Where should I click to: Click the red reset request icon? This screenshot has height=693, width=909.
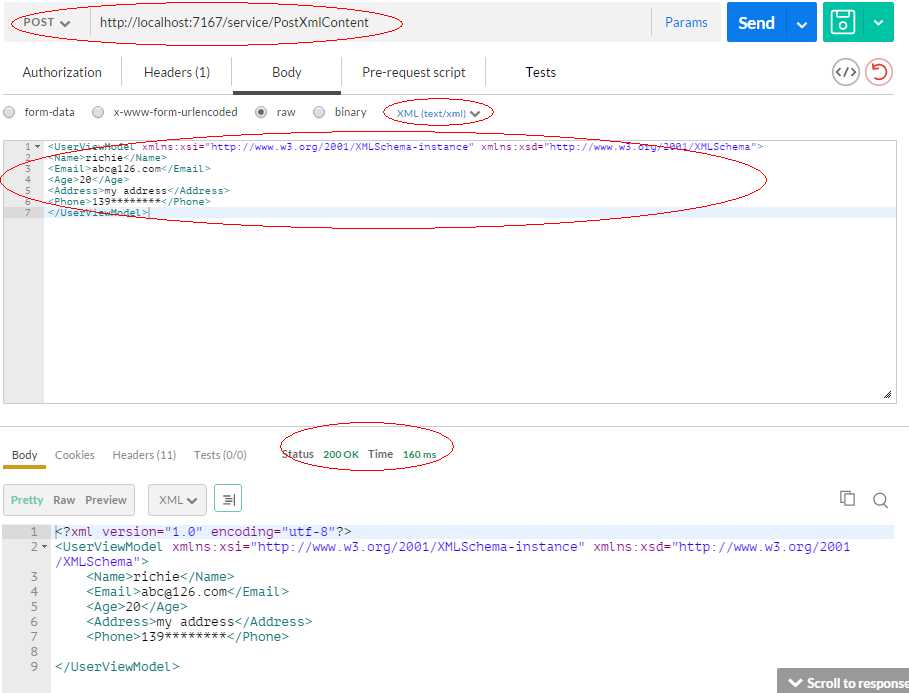tap(879, 72)
